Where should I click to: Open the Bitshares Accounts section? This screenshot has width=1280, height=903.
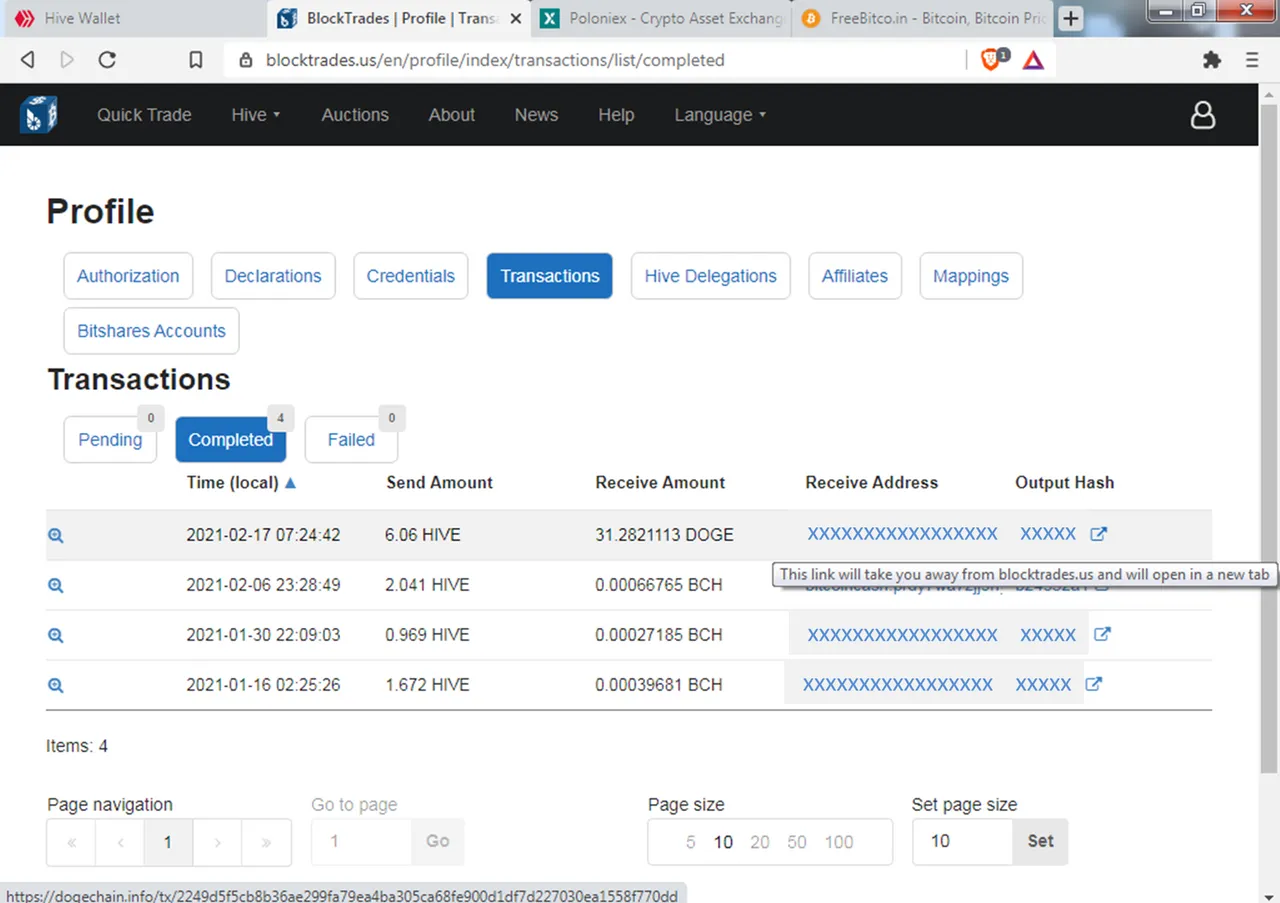[151, 331]
